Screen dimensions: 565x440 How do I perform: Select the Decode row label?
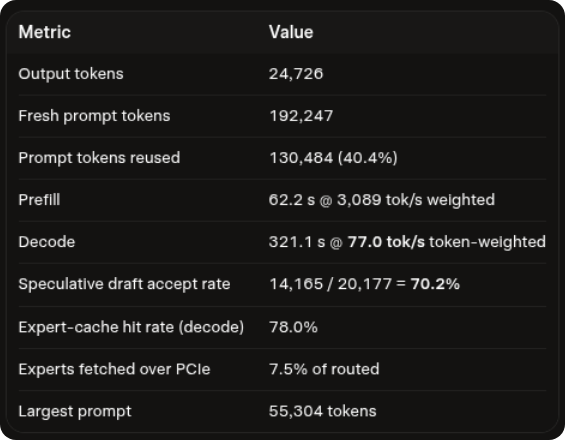pos(47,242)
